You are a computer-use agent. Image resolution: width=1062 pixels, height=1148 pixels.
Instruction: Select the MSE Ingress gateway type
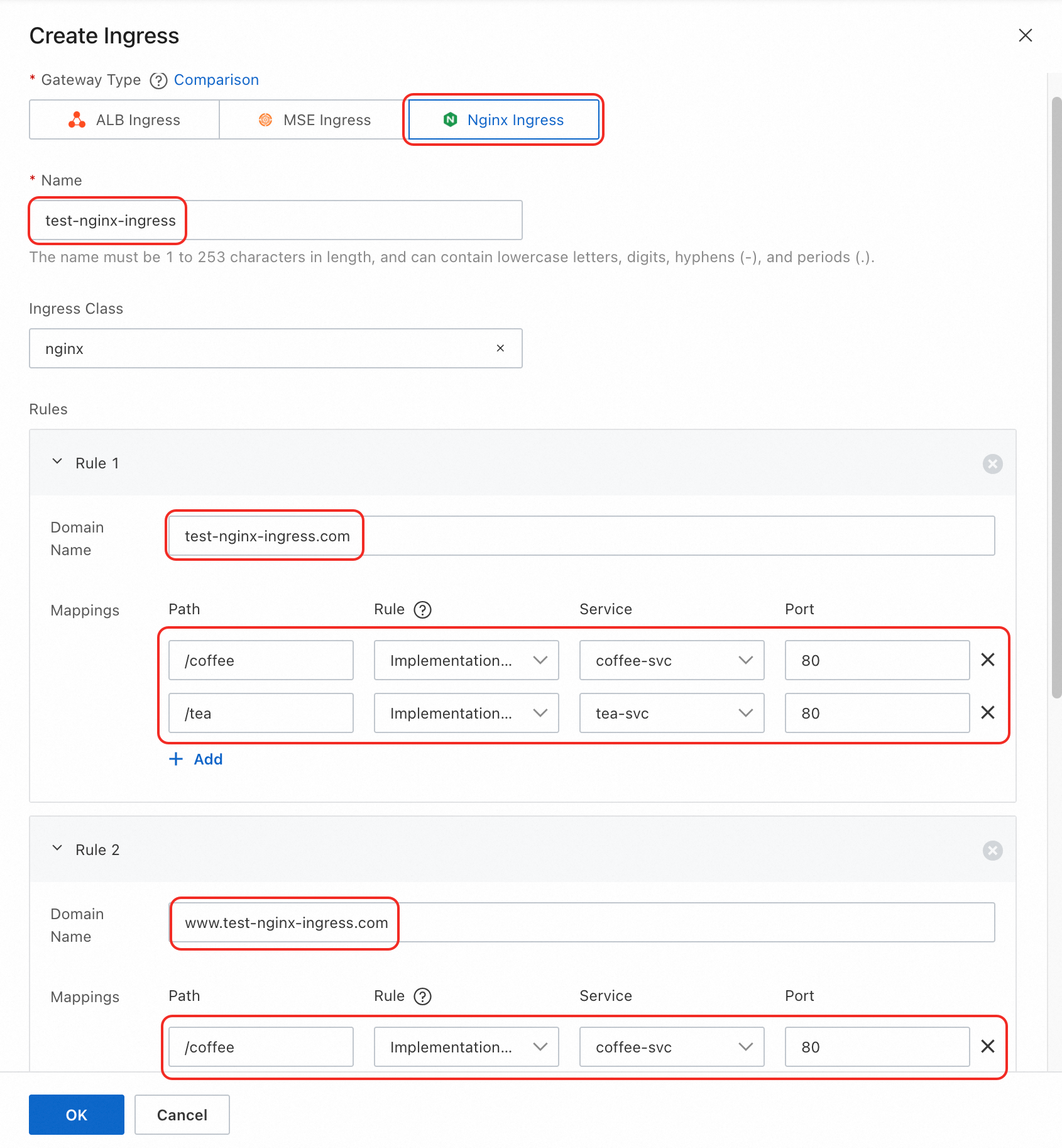click(x=314, y=120)
